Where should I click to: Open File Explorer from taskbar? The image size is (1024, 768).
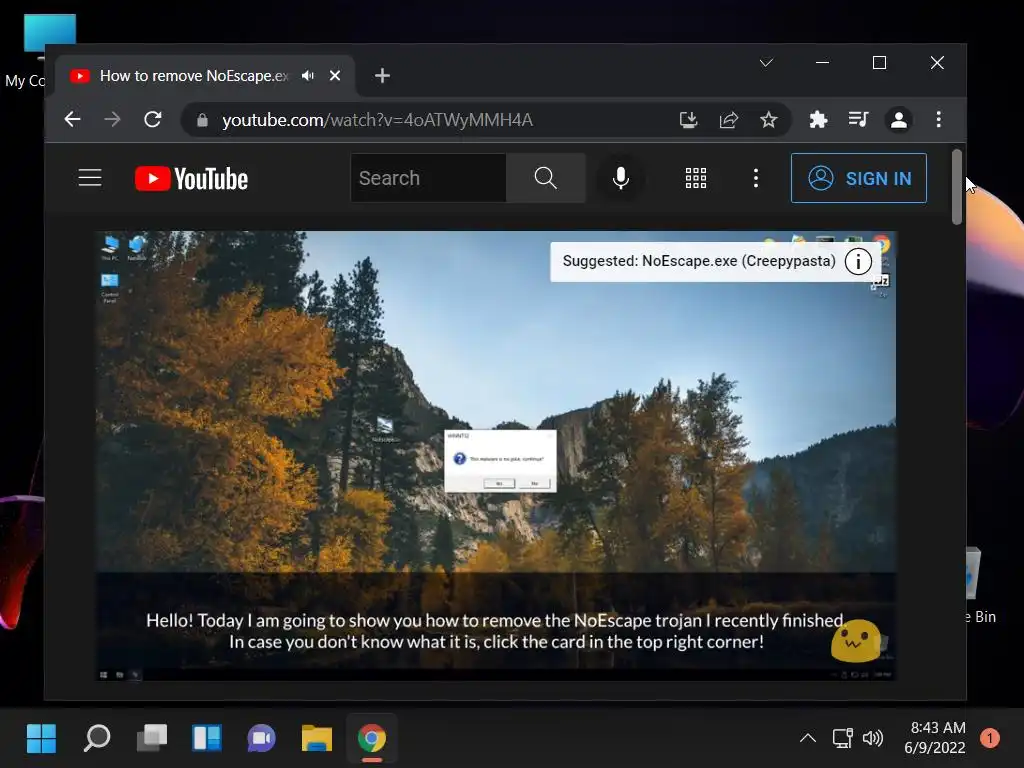pos(317,739)
